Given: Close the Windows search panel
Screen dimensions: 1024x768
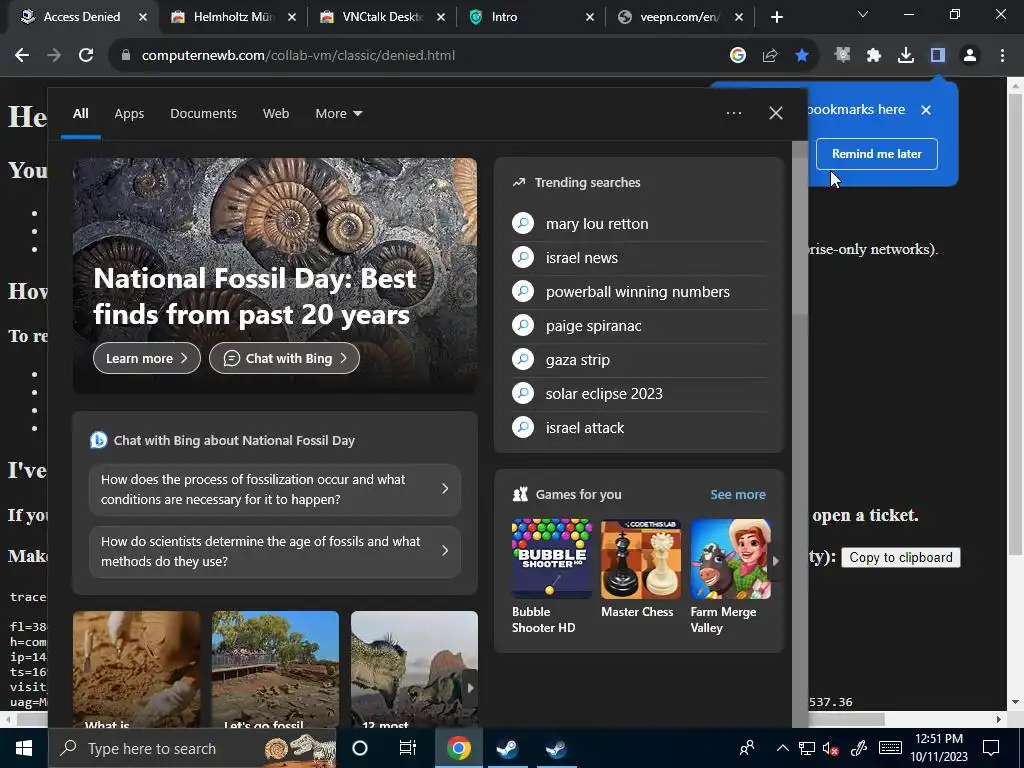Looking at the screenshot, I should pyautogui.click(x=776, y=113).
